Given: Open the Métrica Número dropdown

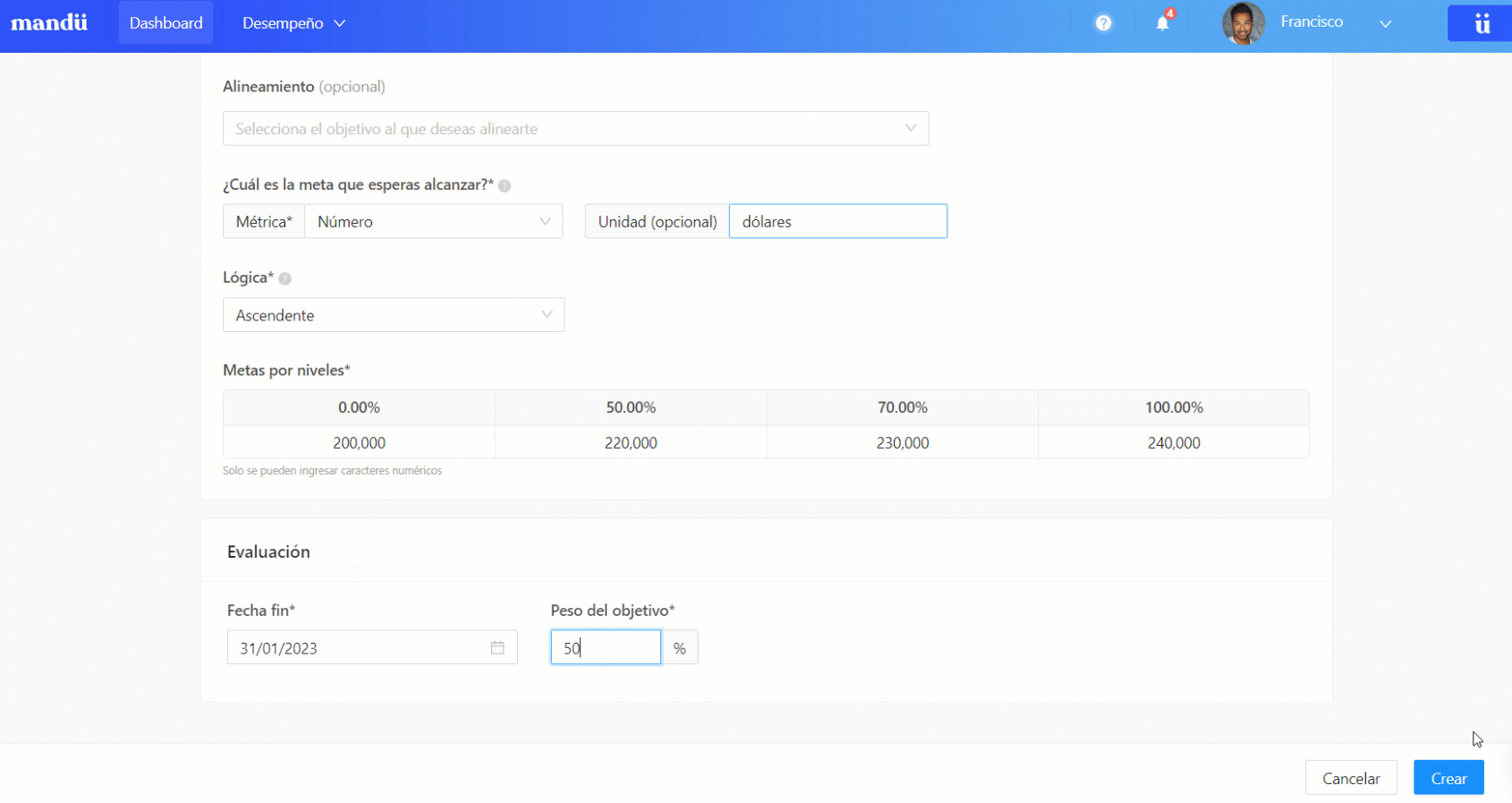Looking at the screenshot, I should [434, 221].
